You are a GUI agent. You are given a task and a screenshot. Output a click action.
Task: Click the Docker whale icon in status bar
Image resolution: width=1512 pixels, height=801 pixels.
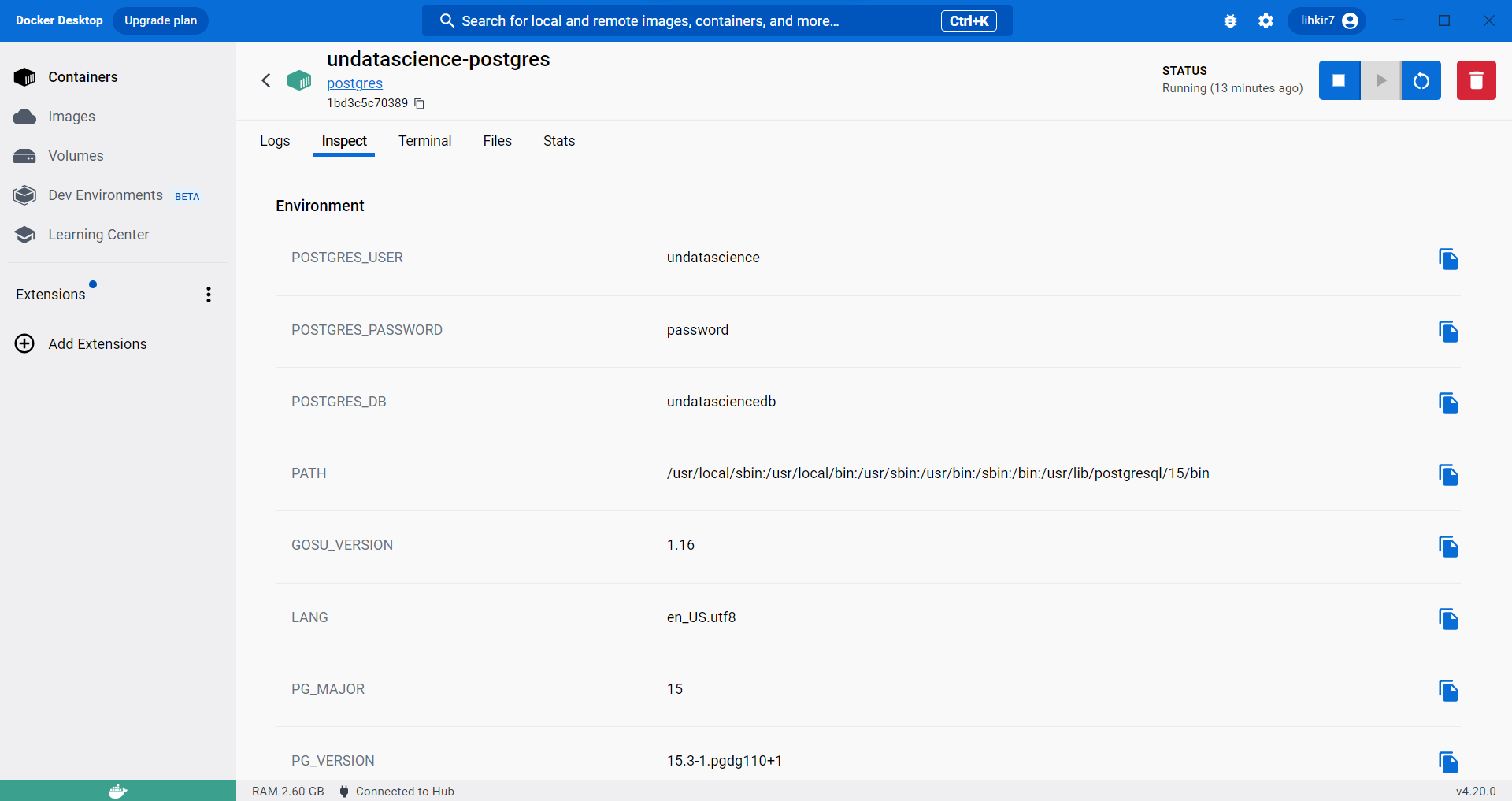tap(118, 791)
